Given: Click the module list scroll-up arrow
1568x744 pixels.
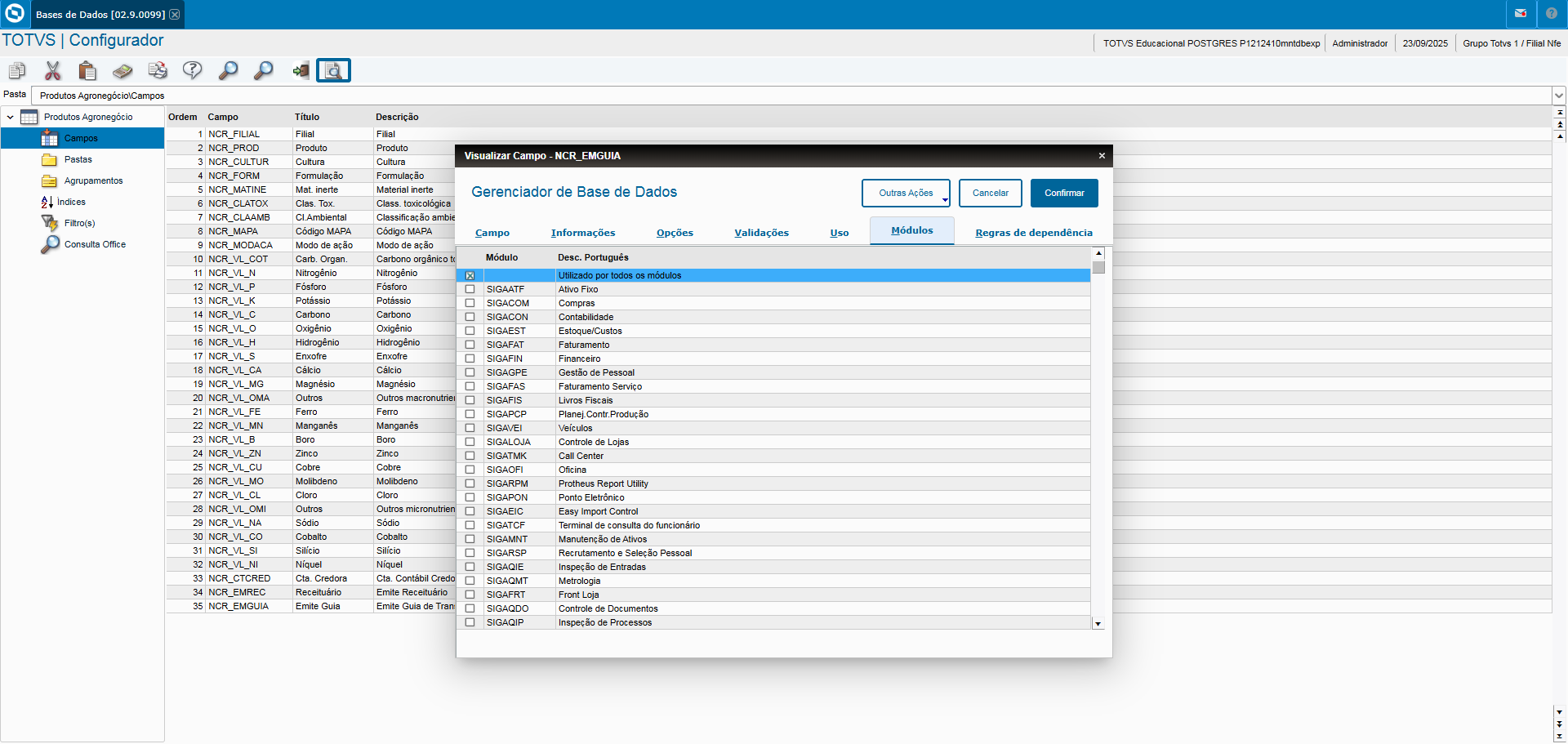Looking at the screenshot, I should (1098, 253).
